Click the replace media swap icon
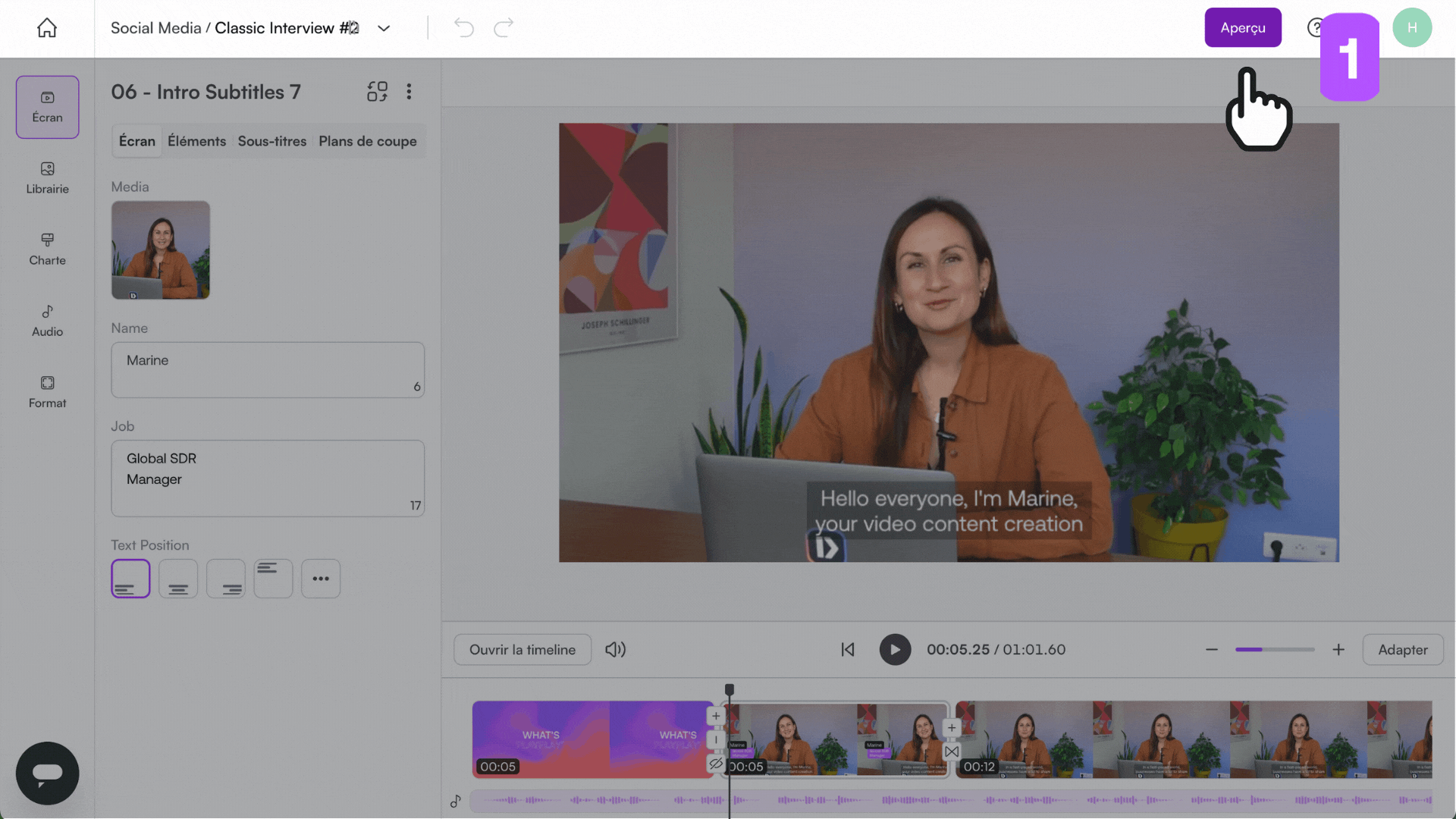The width and height of the screenshot is (1456, 819). click(x=377, y=91)
